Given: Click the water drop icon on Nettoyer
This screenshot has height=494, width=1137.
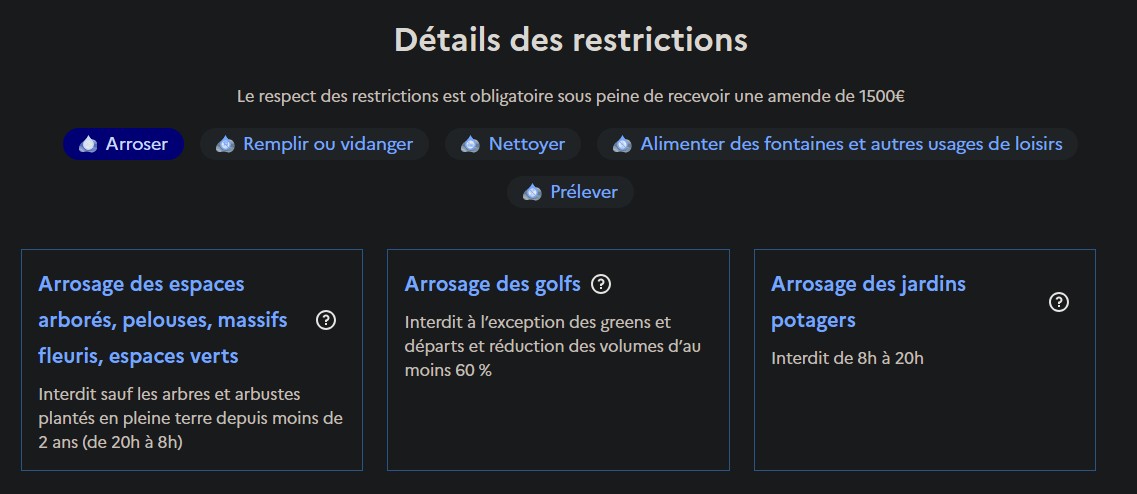Looking at the screenshot, I should coord(471,144).
